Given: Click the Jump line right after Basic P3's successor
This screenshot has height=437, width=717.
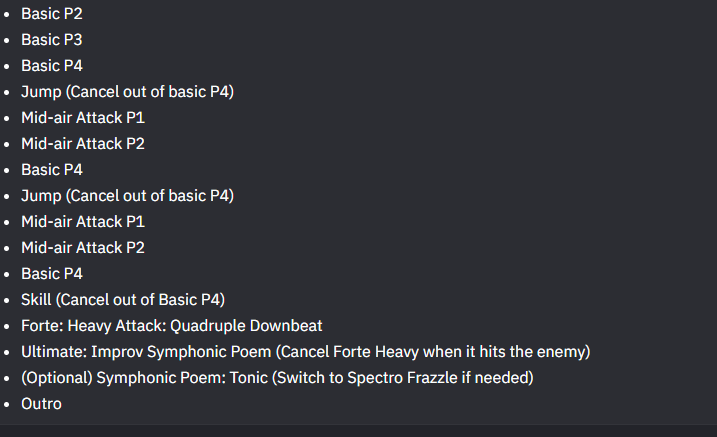Looking at the screenshot, I should (x=128, y=92).
